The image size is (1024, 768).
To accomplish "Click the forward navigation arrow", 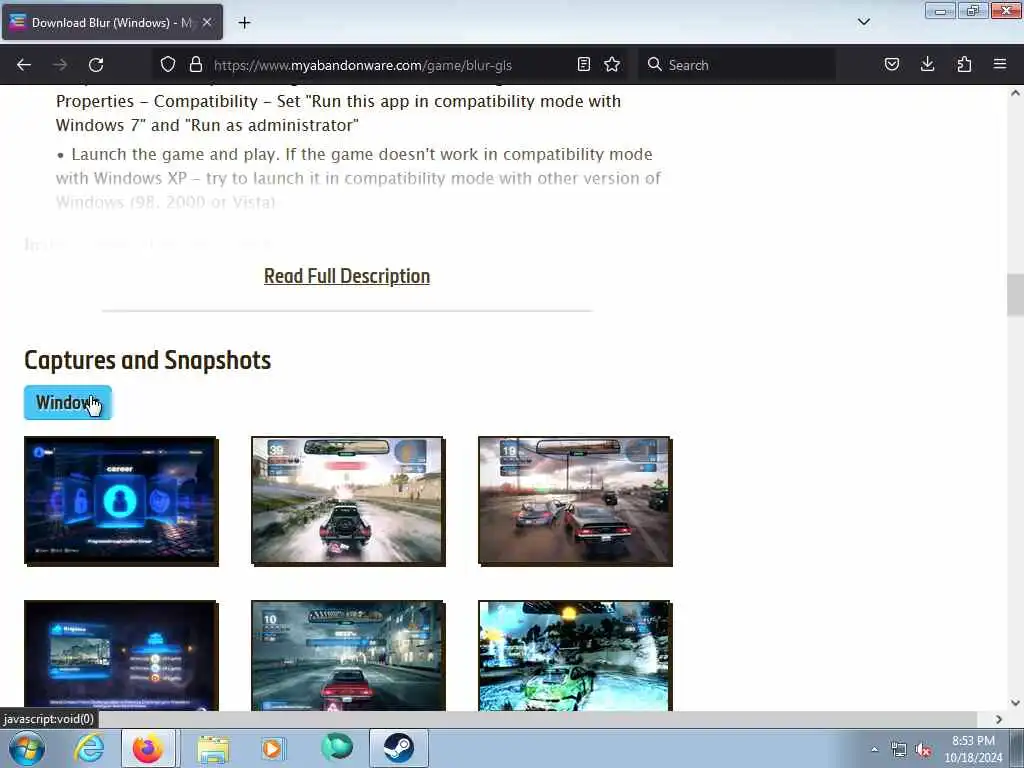I will pos(60,65).
